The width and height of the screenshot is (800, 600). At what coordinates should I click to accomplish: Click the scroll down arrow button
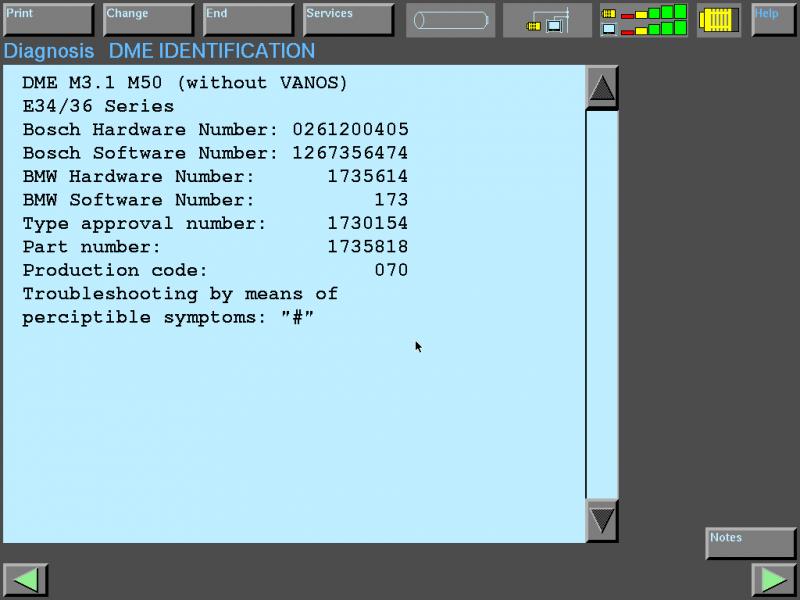(x=601, y=520)
